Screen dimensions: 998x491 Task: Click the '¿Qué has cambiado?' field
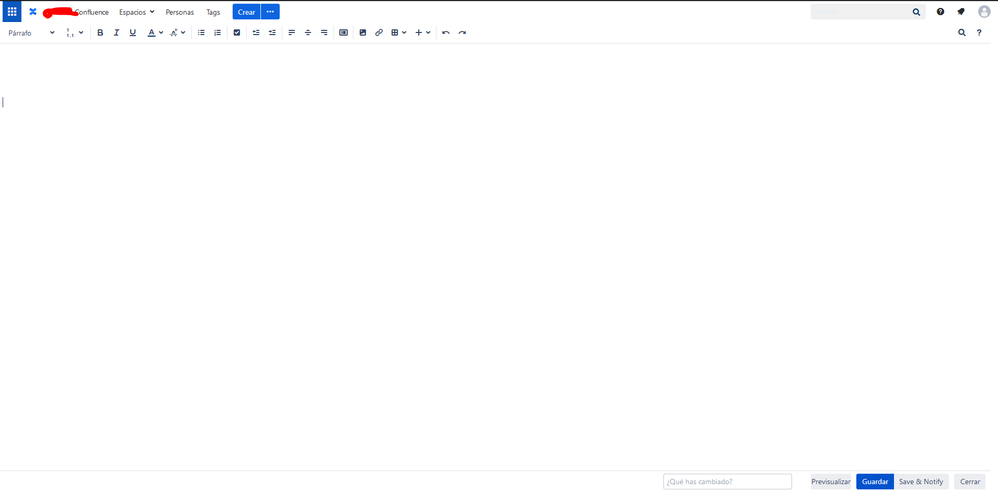pyautogui.click(x=727, y=481)
